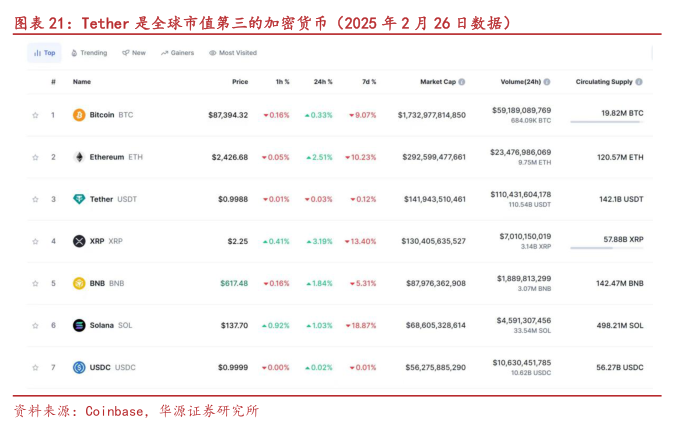Open the Gainers tab
Viewport: 679px width, 430px height.
[x=178, y=53]
